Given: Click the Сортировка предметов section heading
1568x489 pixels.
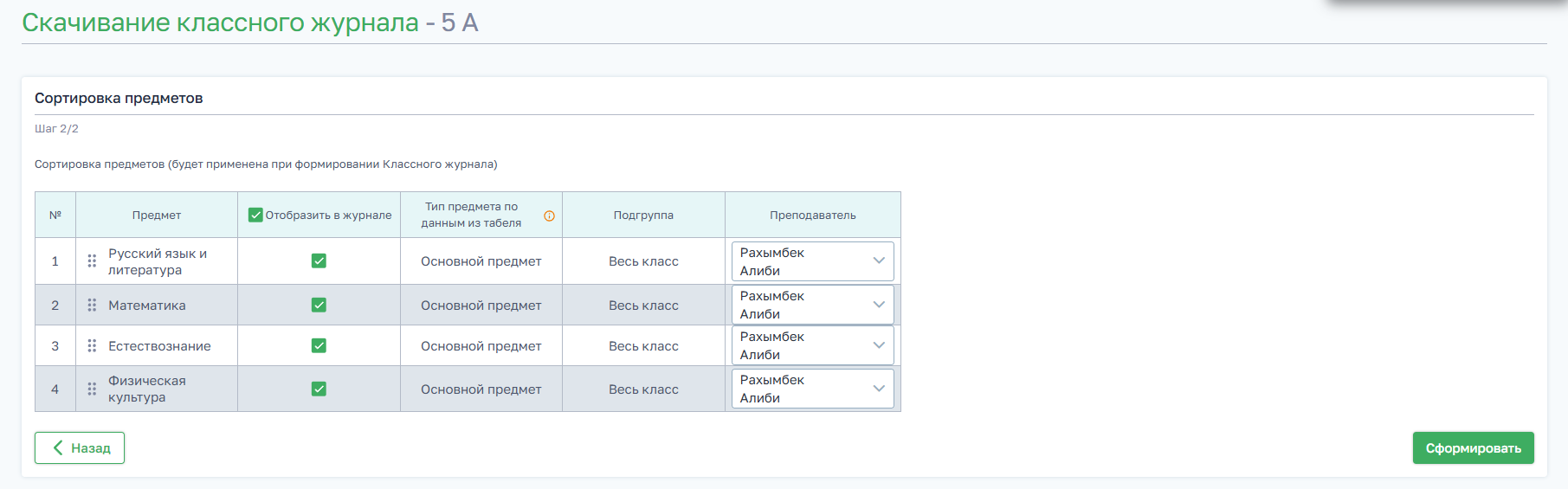Looking at the screenshot, I should click(119, 98).
